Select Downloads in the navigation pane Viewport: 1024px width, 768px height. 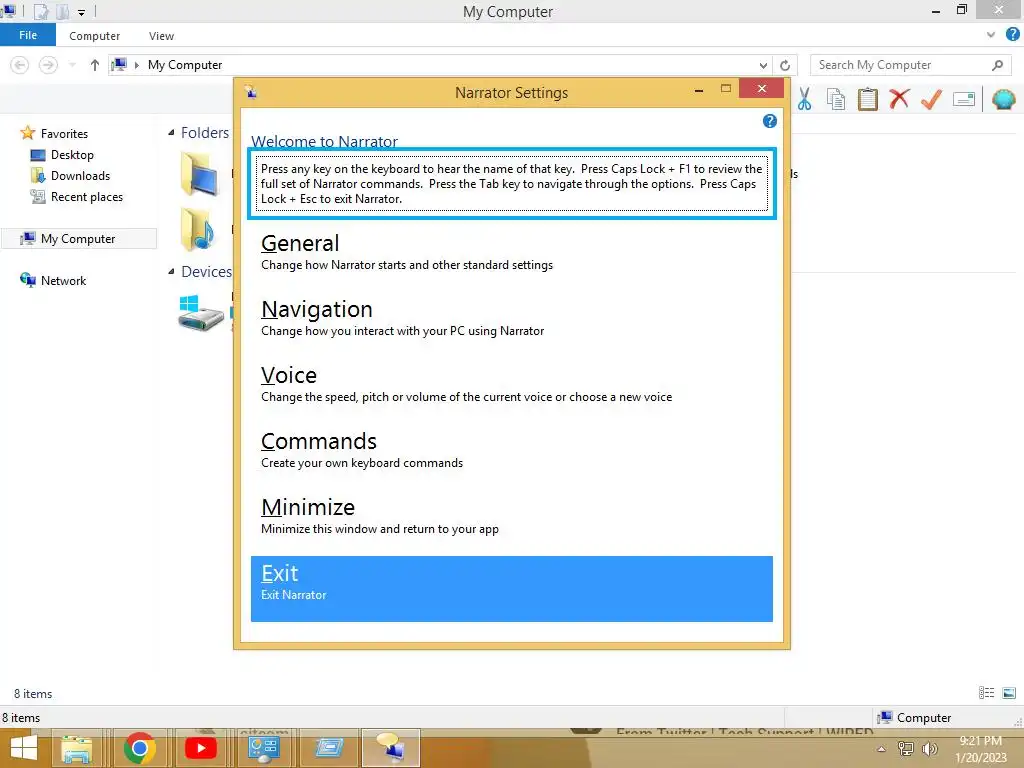point(80,176)
